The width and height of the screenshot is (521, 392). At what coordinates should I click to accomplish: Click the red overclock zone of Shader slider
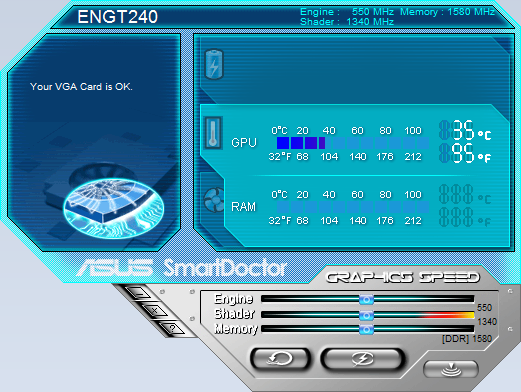pyautogui.click(x=447, y=315)
